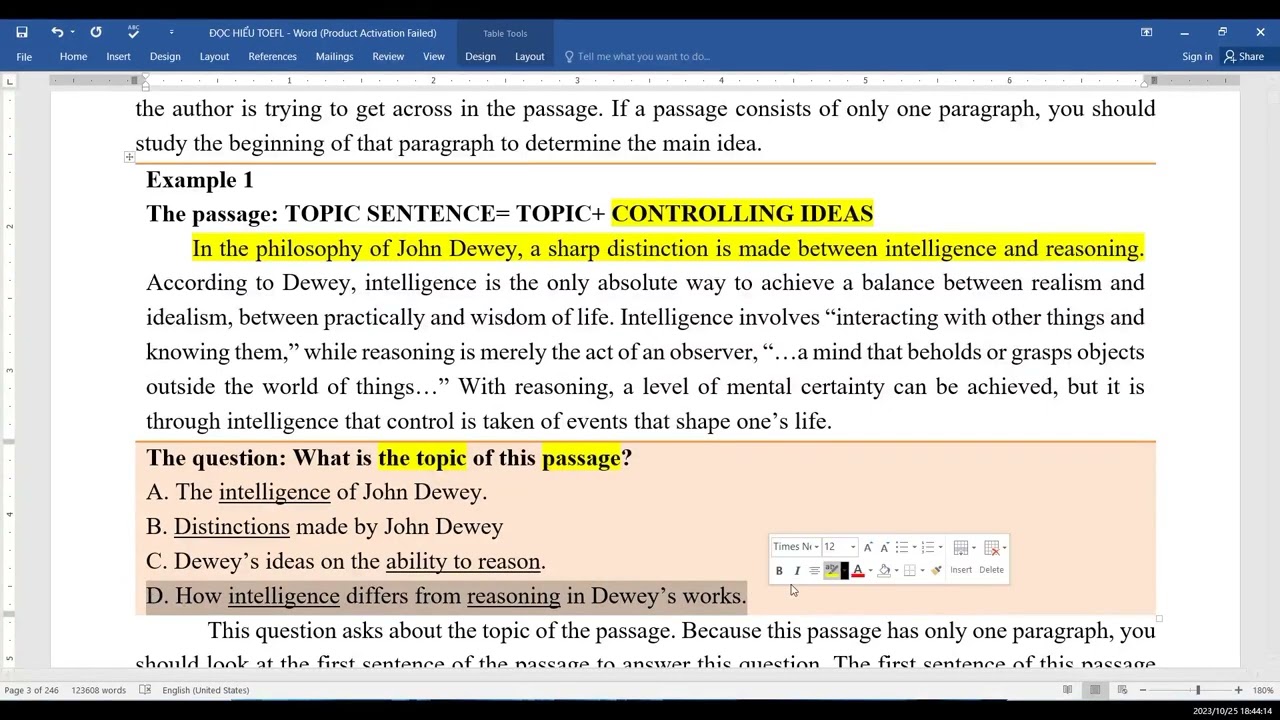Apply table borders from mini toolbar

(910, 571)
